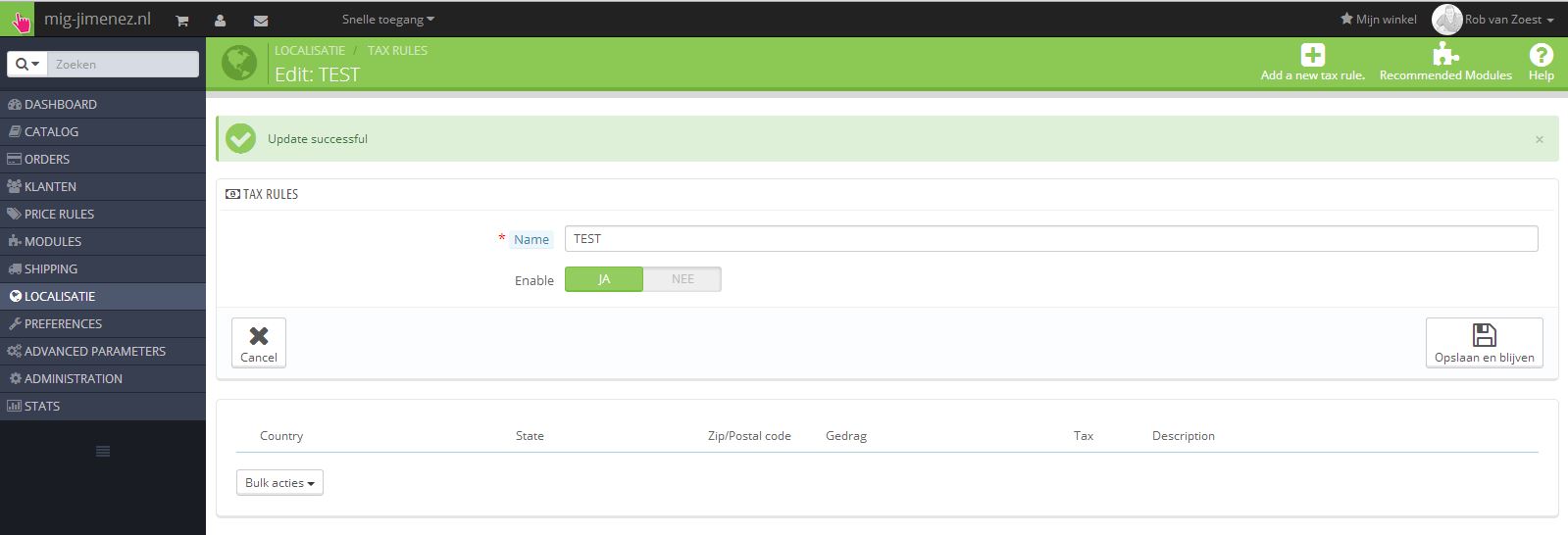The height and width of the screenshot is (535, 1568).
Task: Set Enable toggle to JA
Action: [x=604, y=279]
